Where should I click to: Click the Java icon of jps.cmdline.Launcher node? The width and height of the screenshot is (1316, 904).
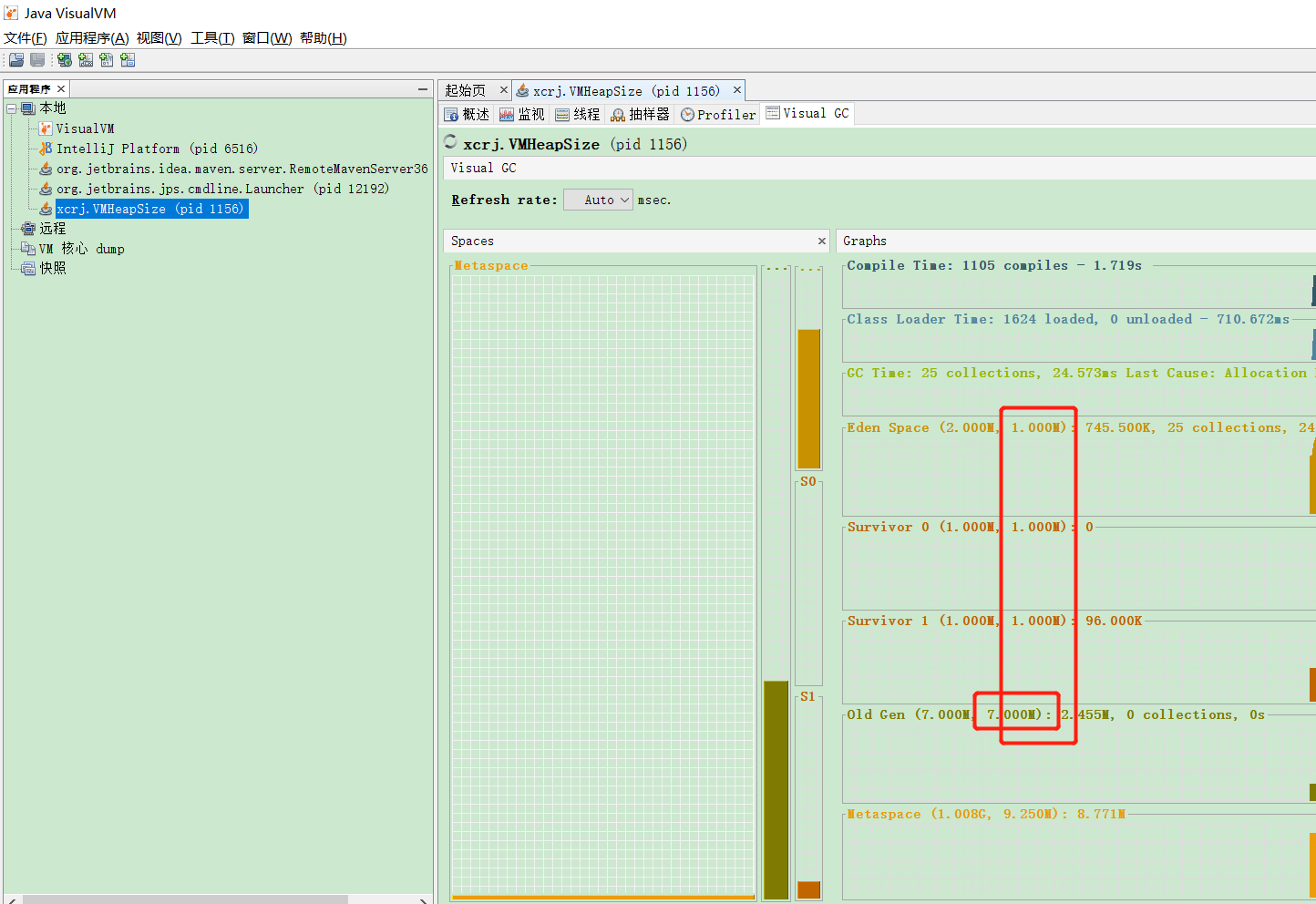(46, 189)
